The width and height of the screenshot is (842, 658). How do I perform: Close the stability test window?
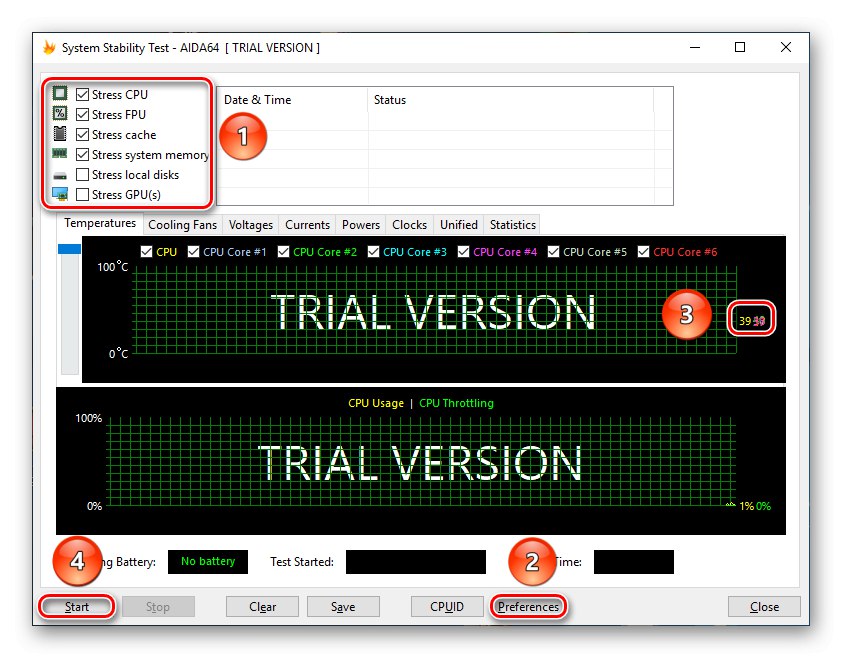tap(764, 607)
